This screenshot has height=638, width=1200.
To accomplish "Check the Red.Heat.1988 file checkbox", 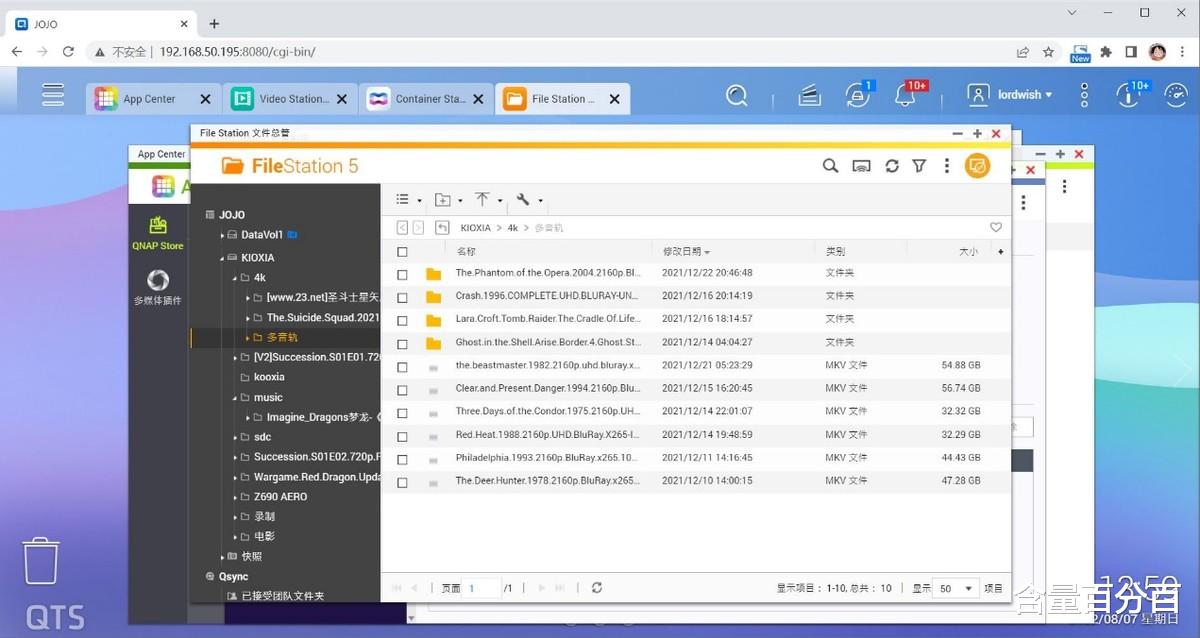I will (402, 436).
